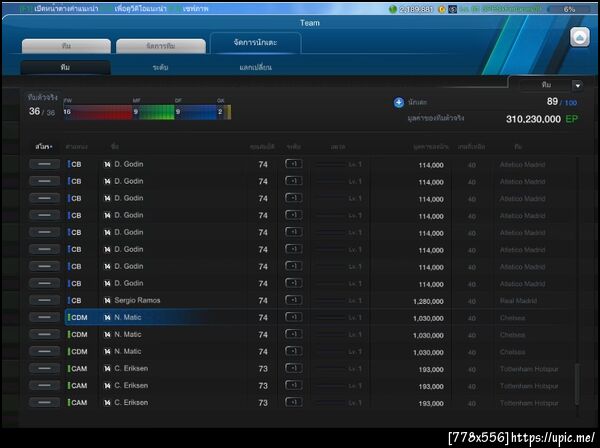Viewport: 600px width, 448px height.
Task: Click the cloud icon button at top right
Action: click(x=580, y=37)
